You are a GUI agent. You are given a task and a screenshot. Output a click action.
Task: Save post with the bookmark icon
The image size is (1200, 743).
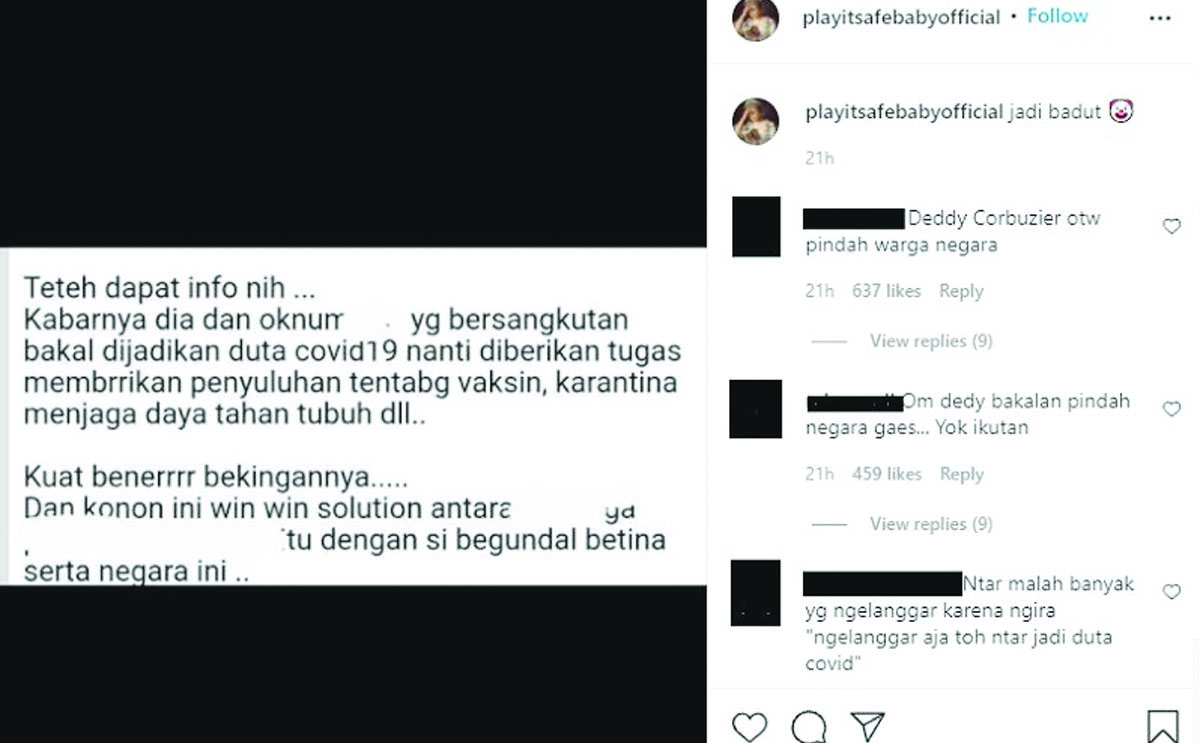click(1162, 726)
